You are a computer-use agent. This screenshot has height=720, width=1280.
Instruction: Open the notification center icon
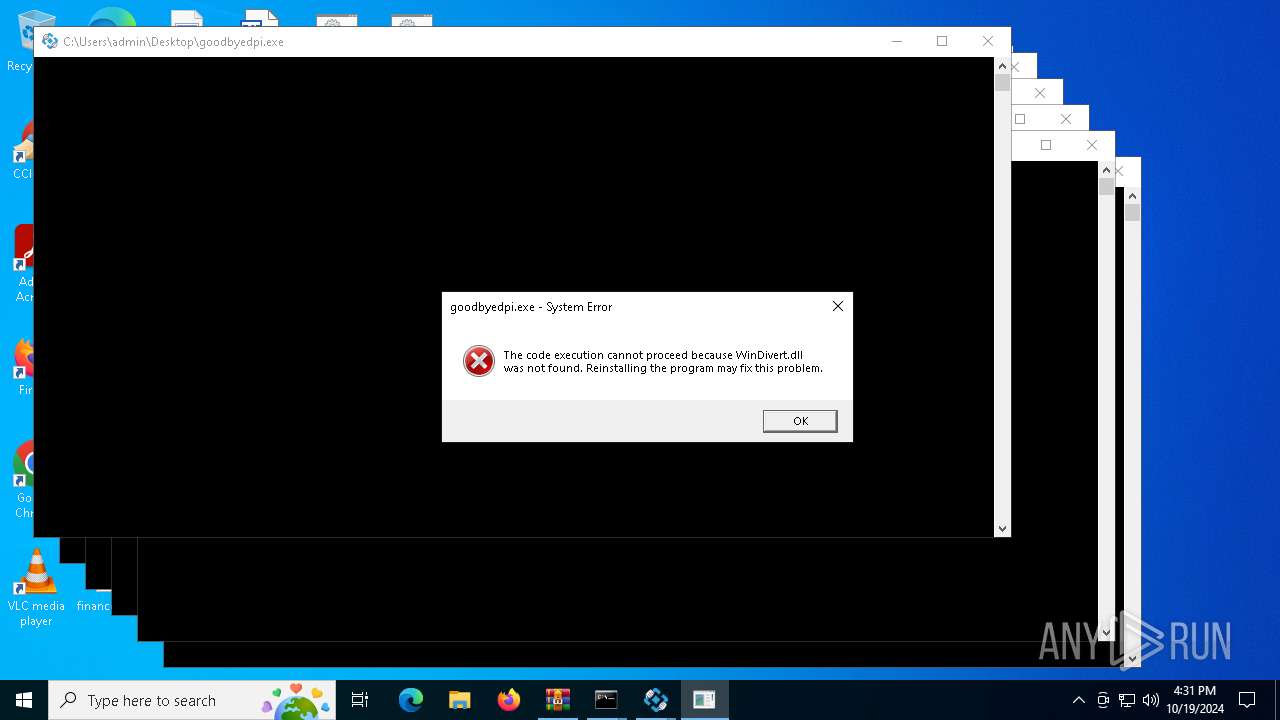1247,700
